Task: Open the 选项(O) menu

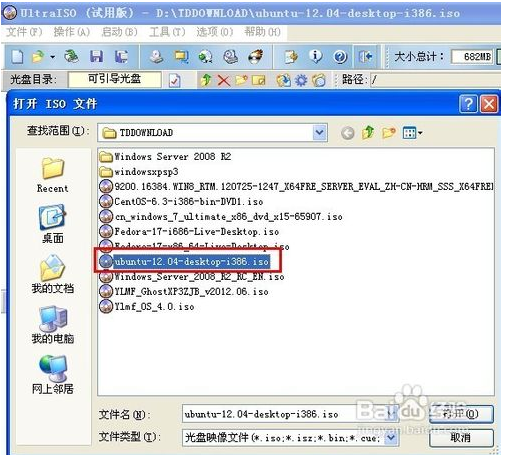Action: [215, 32]
